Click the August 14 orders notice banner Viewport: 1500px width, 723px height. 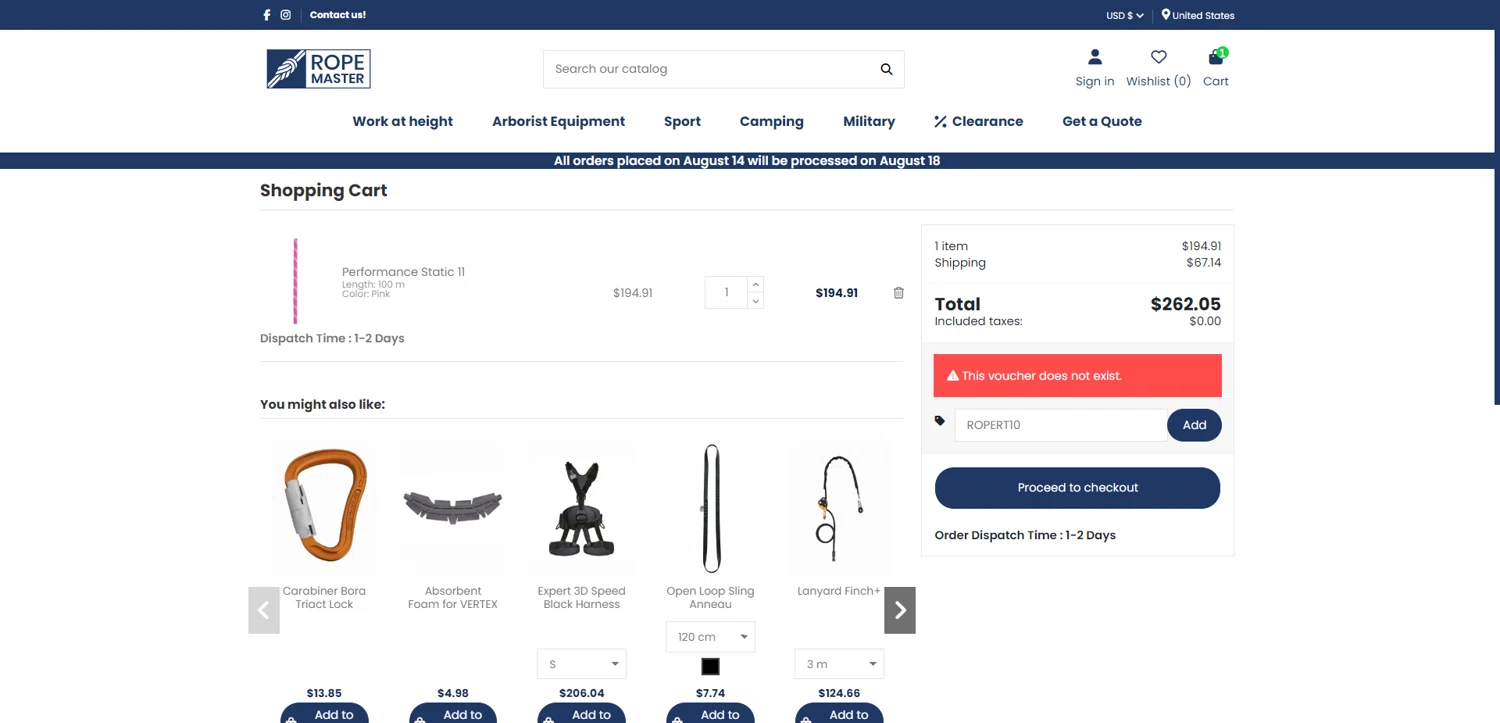[x=747, y=161]
